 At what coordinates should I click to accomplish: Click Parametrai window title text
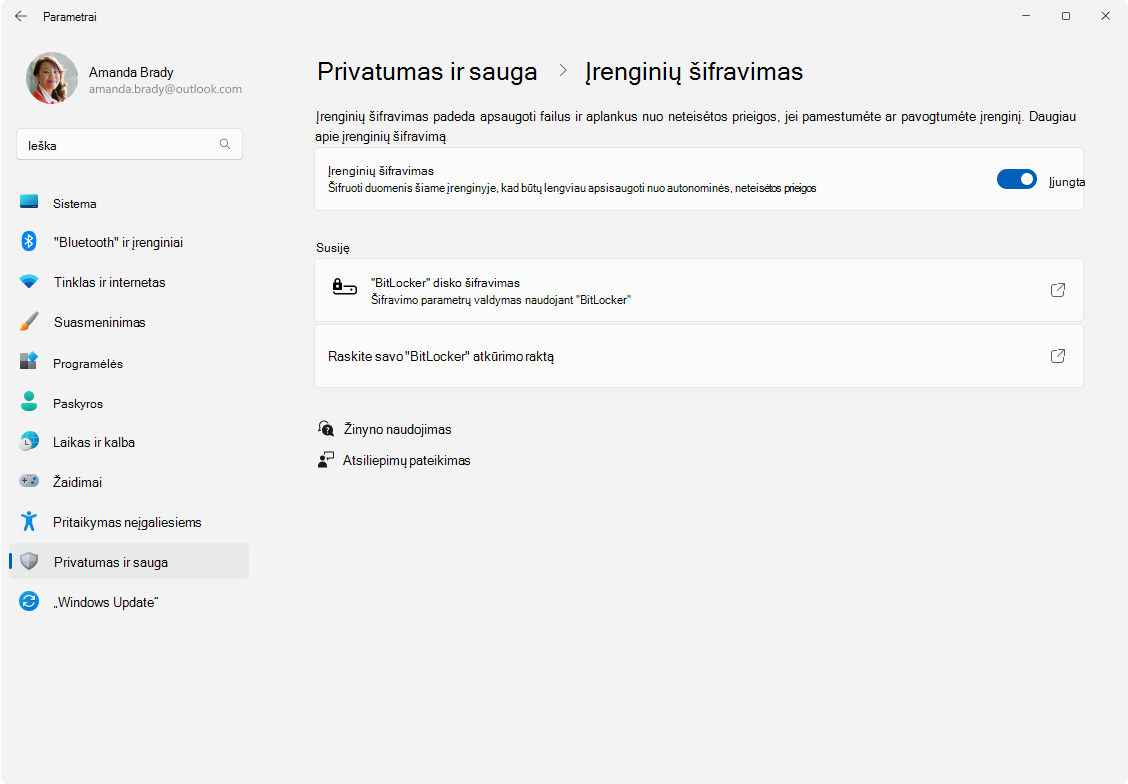tap(70, 17)
